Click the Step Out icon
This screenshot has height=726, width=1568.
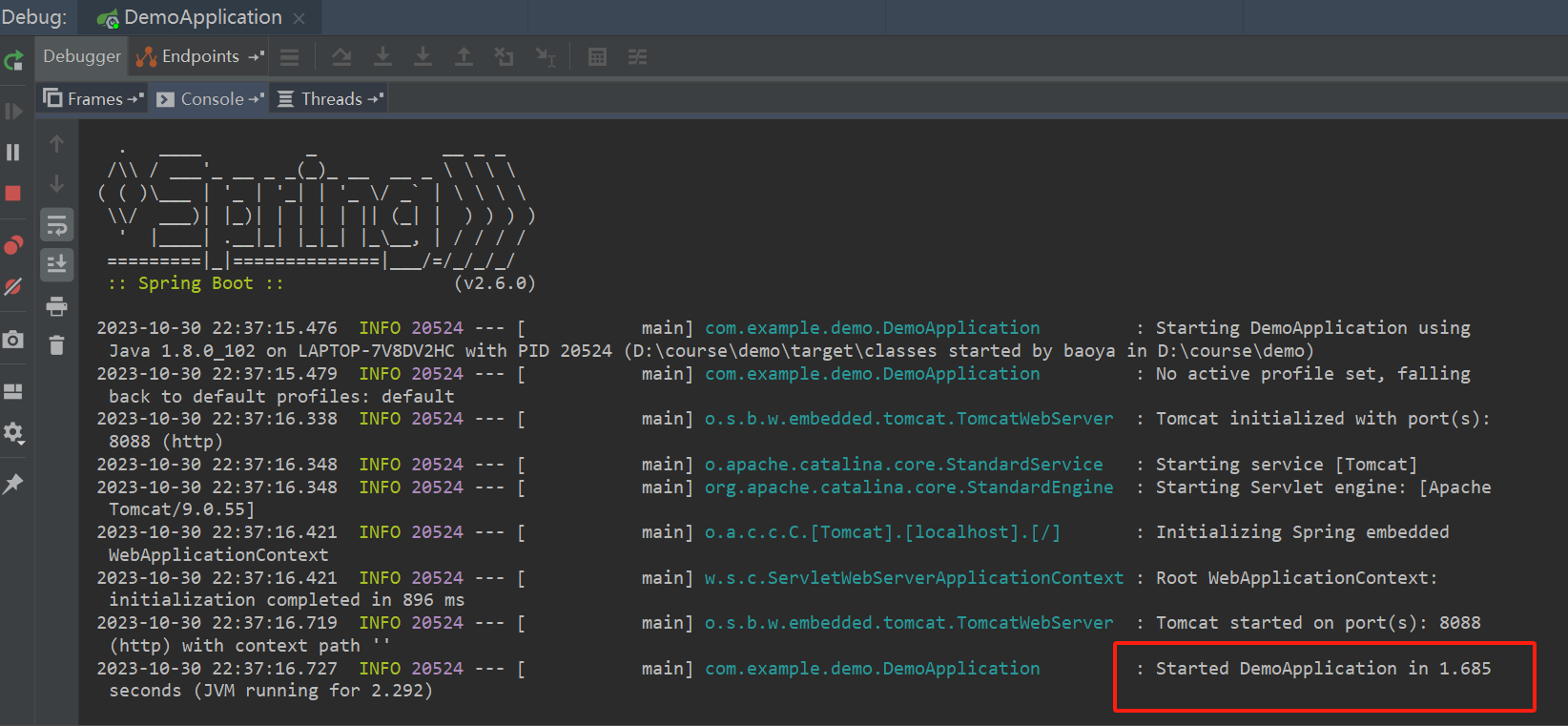[x=464, y=57]
